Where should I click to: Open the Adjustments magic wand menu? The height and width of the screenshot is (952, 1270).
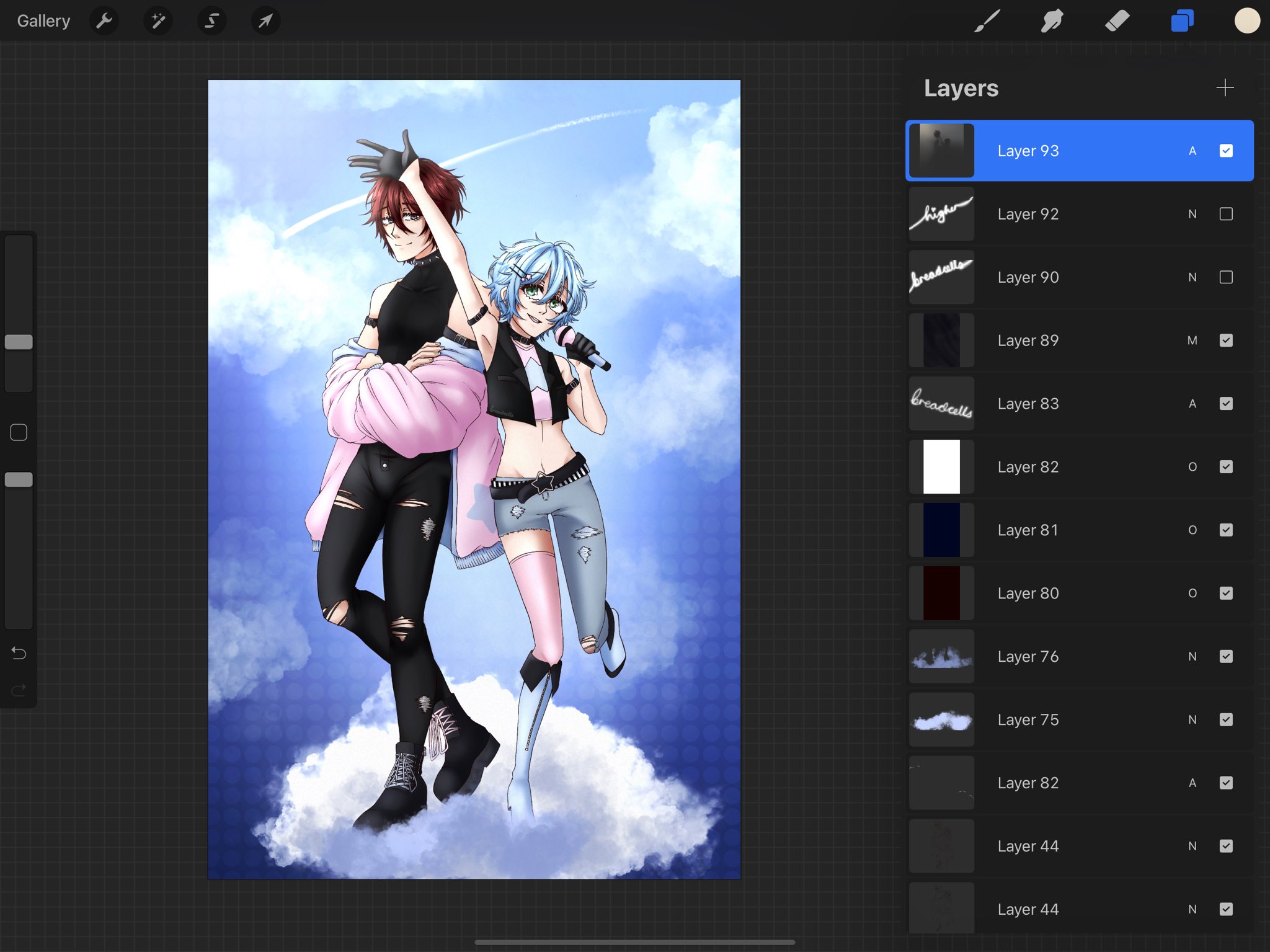click(158, 21)
